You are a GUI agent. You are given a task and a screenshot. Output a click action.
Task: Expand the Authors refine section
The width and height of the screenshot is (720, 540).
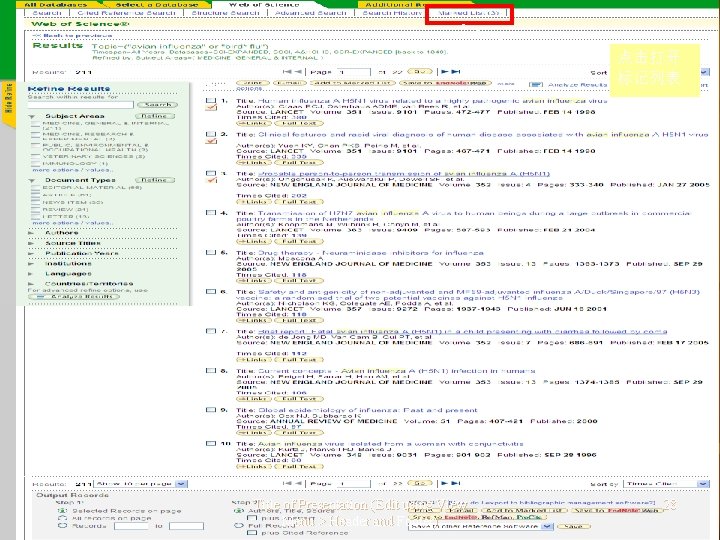tap(31, 233)
